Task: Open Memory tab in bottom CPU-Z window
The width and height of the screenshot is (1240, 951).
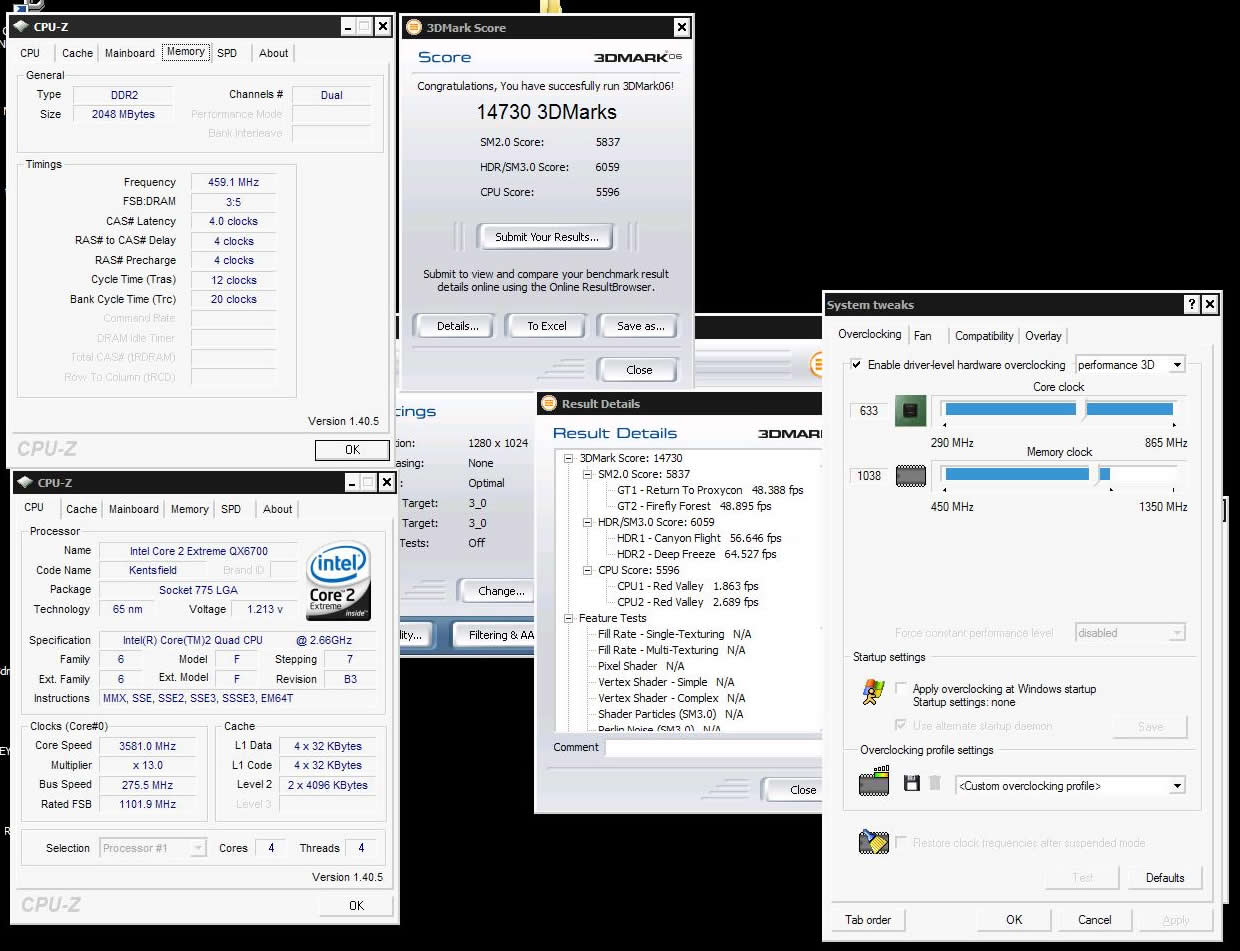Action: (x=190, y=509)
